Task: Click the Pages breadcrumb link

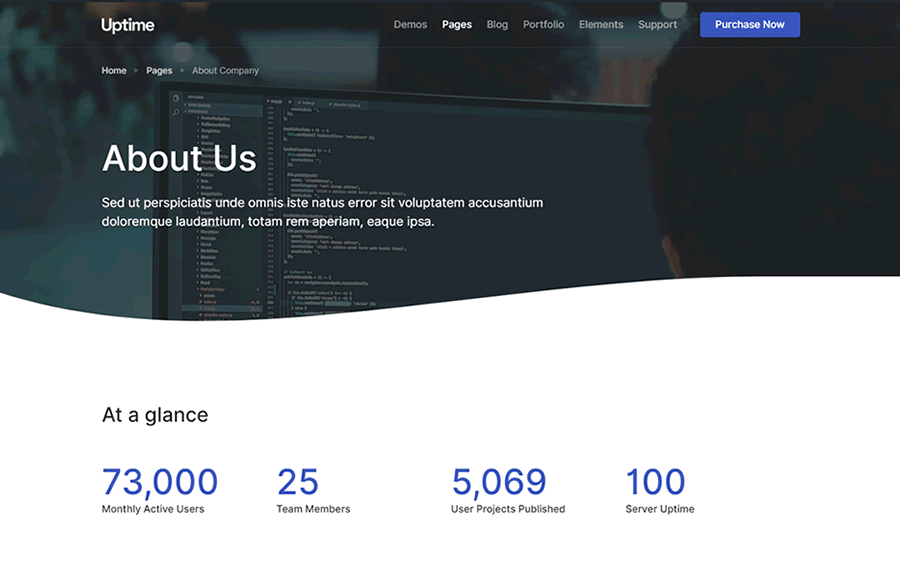Action: click(x=159, y=71)
